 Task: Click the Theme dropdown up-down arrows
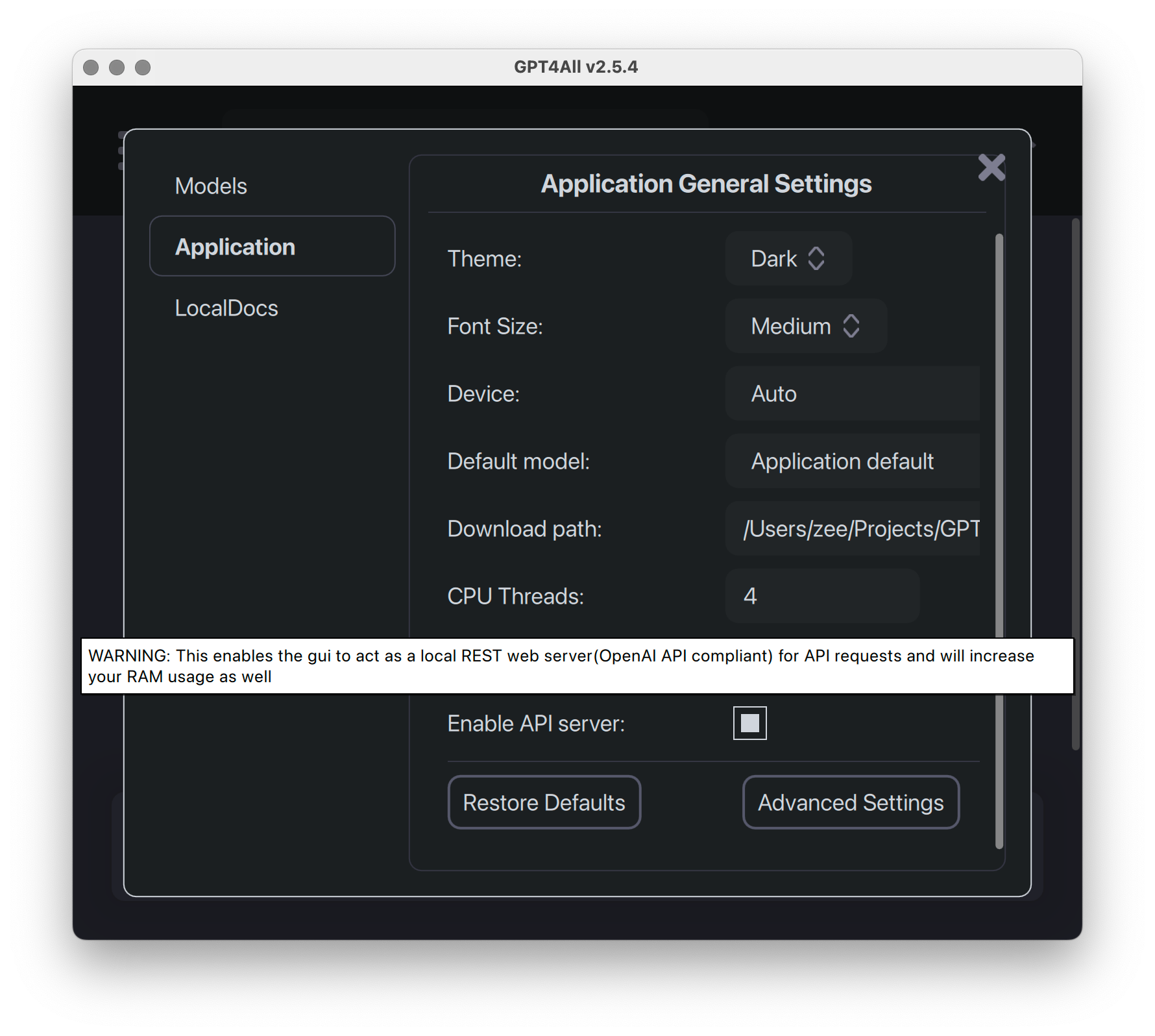816,258
